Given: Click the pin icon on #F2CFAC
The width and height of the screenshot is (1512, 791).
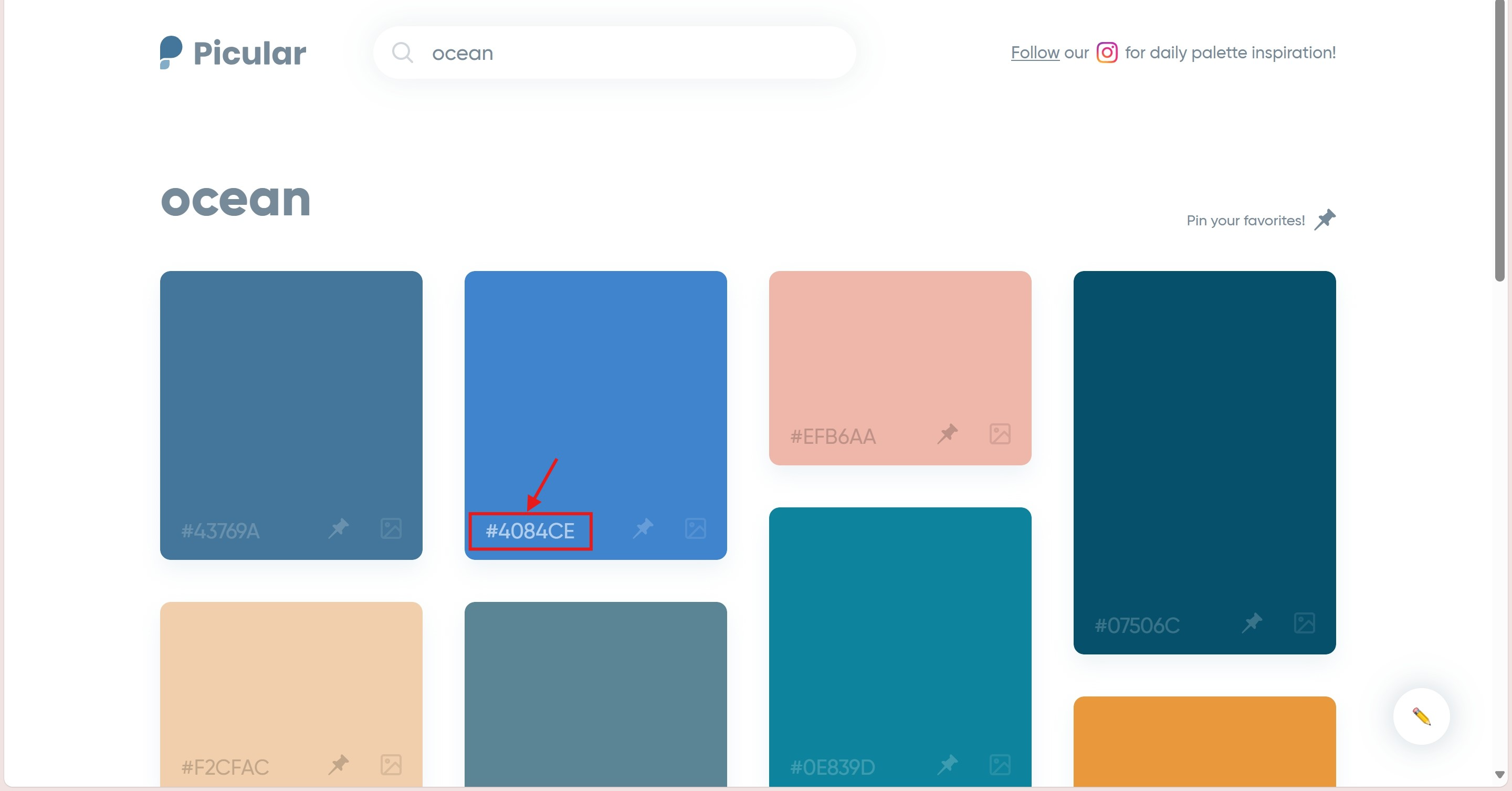Looking at the screenshot, I should tap(338, 765).
